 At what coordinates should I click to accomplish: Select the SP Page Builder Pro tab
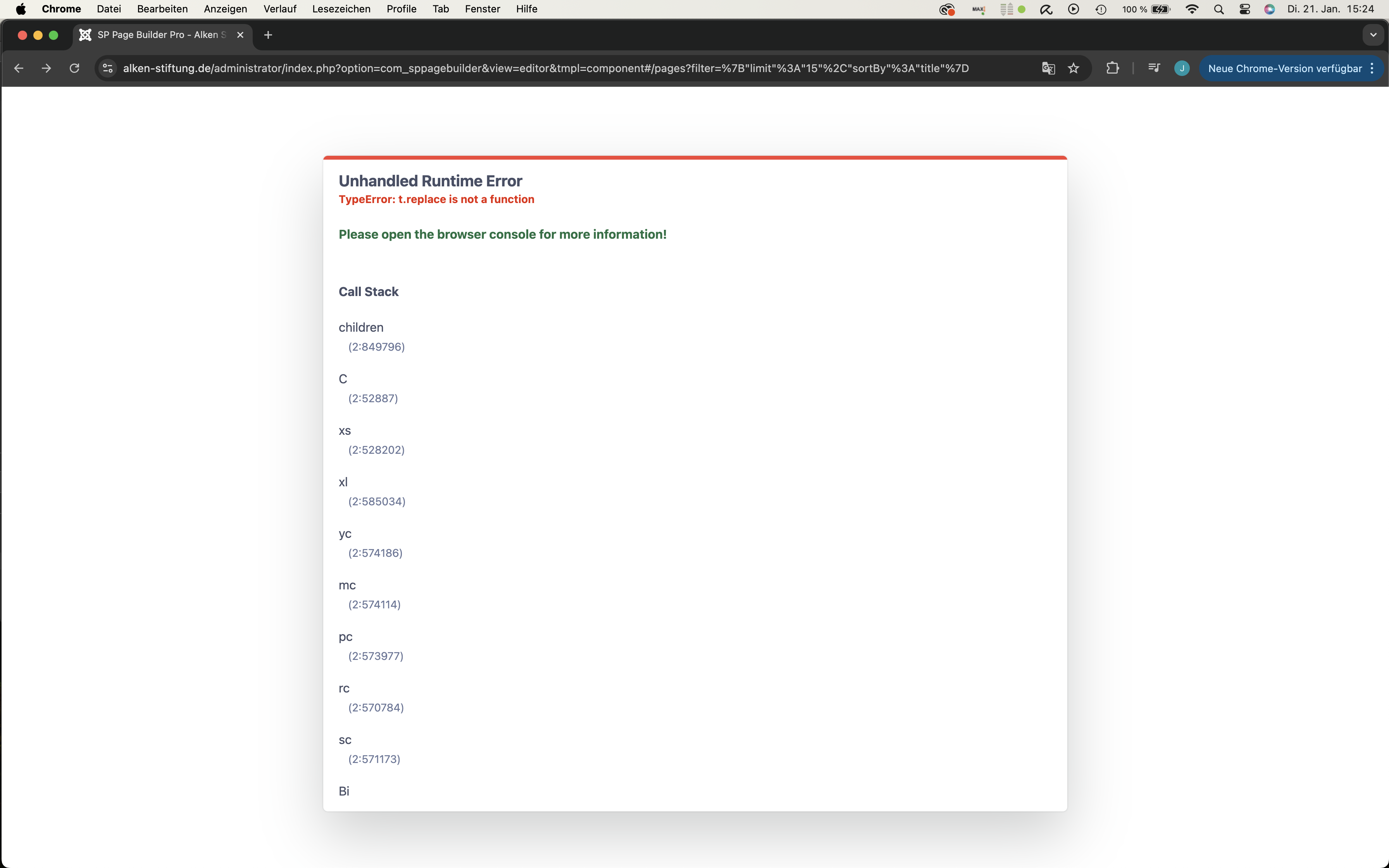pyautogui.click(x=155, y=35)
